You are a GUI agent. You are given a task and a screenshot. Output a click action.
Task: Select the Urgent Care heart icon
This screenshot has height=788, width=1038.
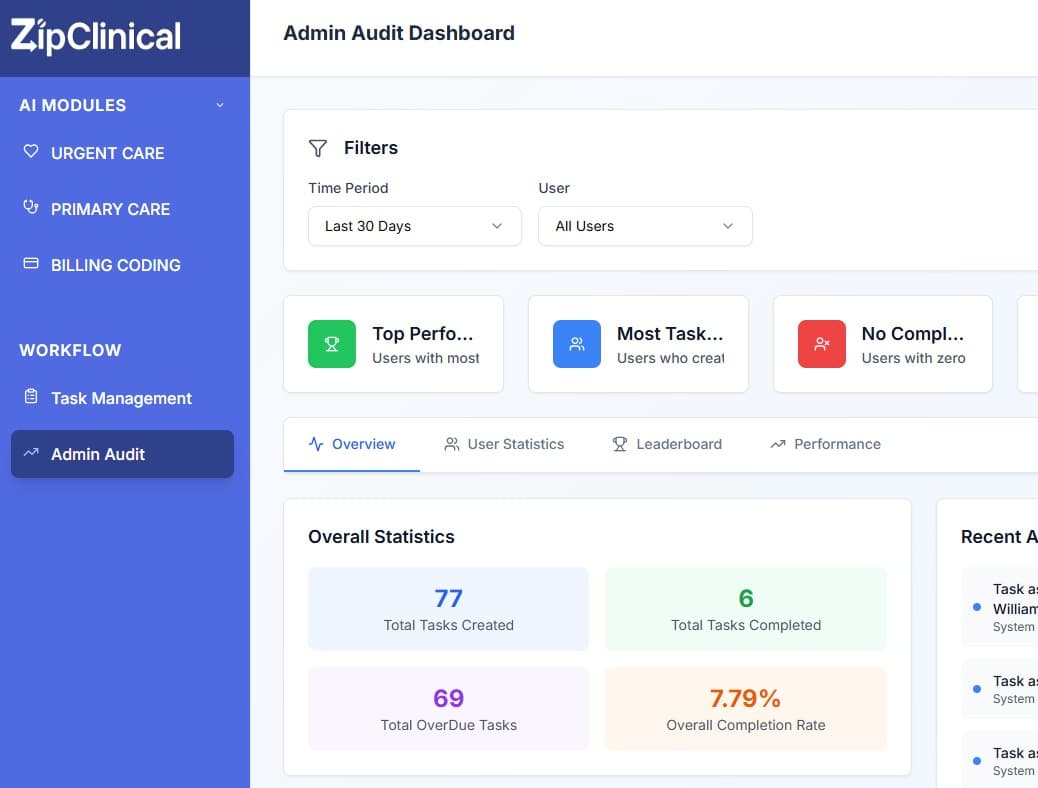[31, 152]
